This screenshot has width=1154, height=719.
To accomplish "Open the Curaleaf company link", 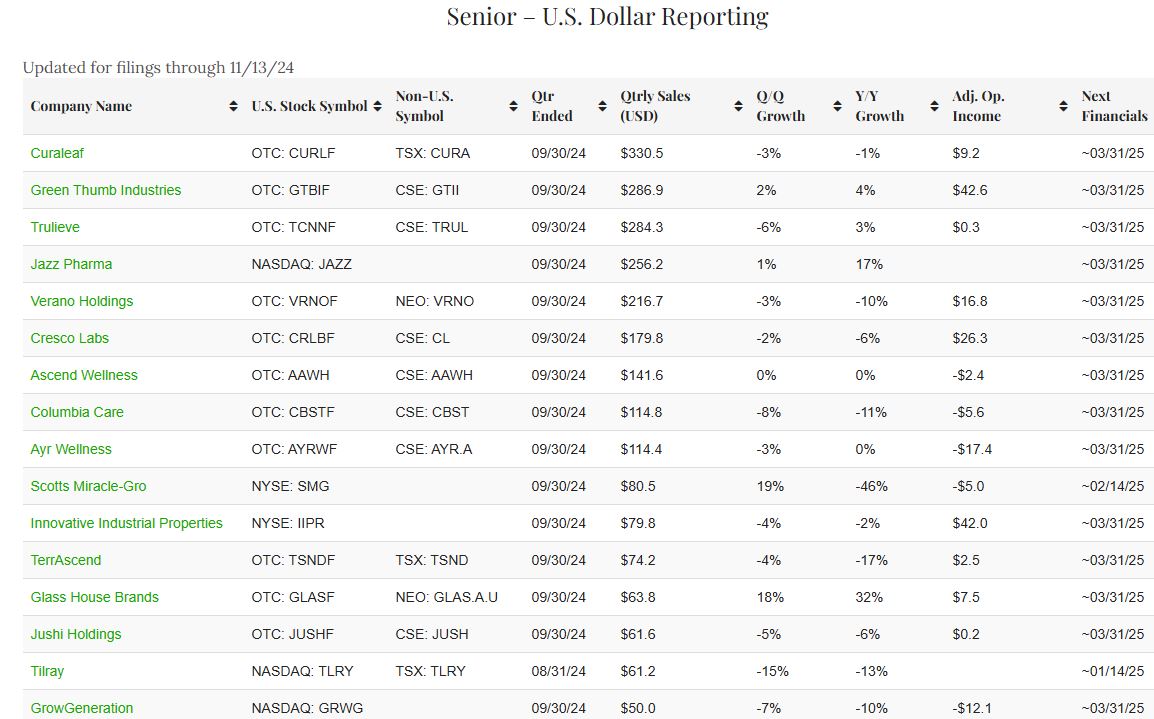I will click(x=64, y=153).
